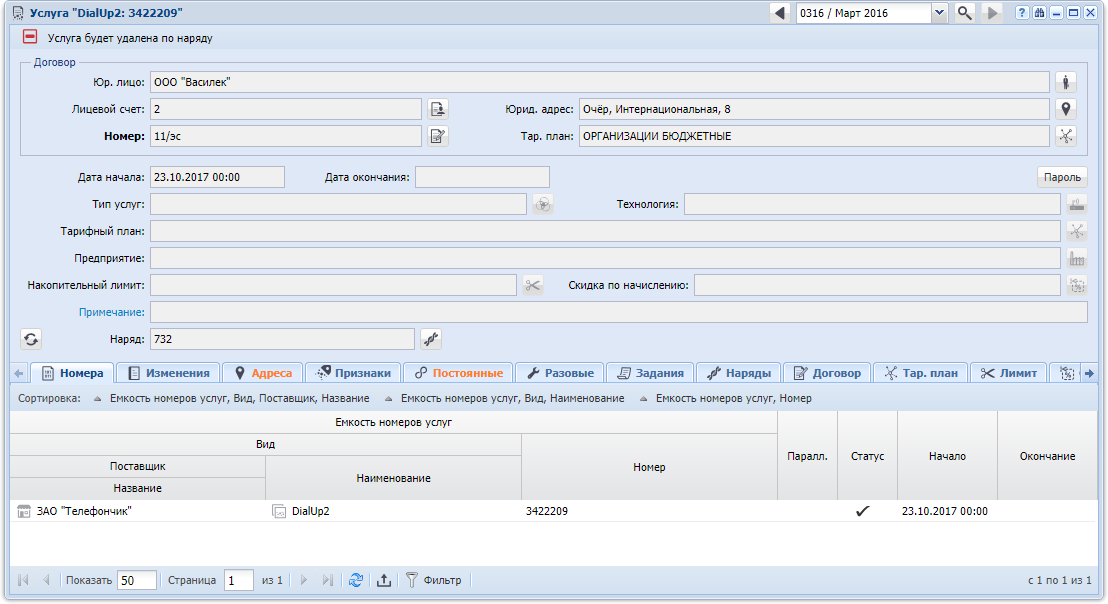Click the network icon next to ОРГАНИЗАЦИИ БЮДЖЕТНЫЕ
The width and height of the screenshot is (1108, 604).
point(1066,136)
